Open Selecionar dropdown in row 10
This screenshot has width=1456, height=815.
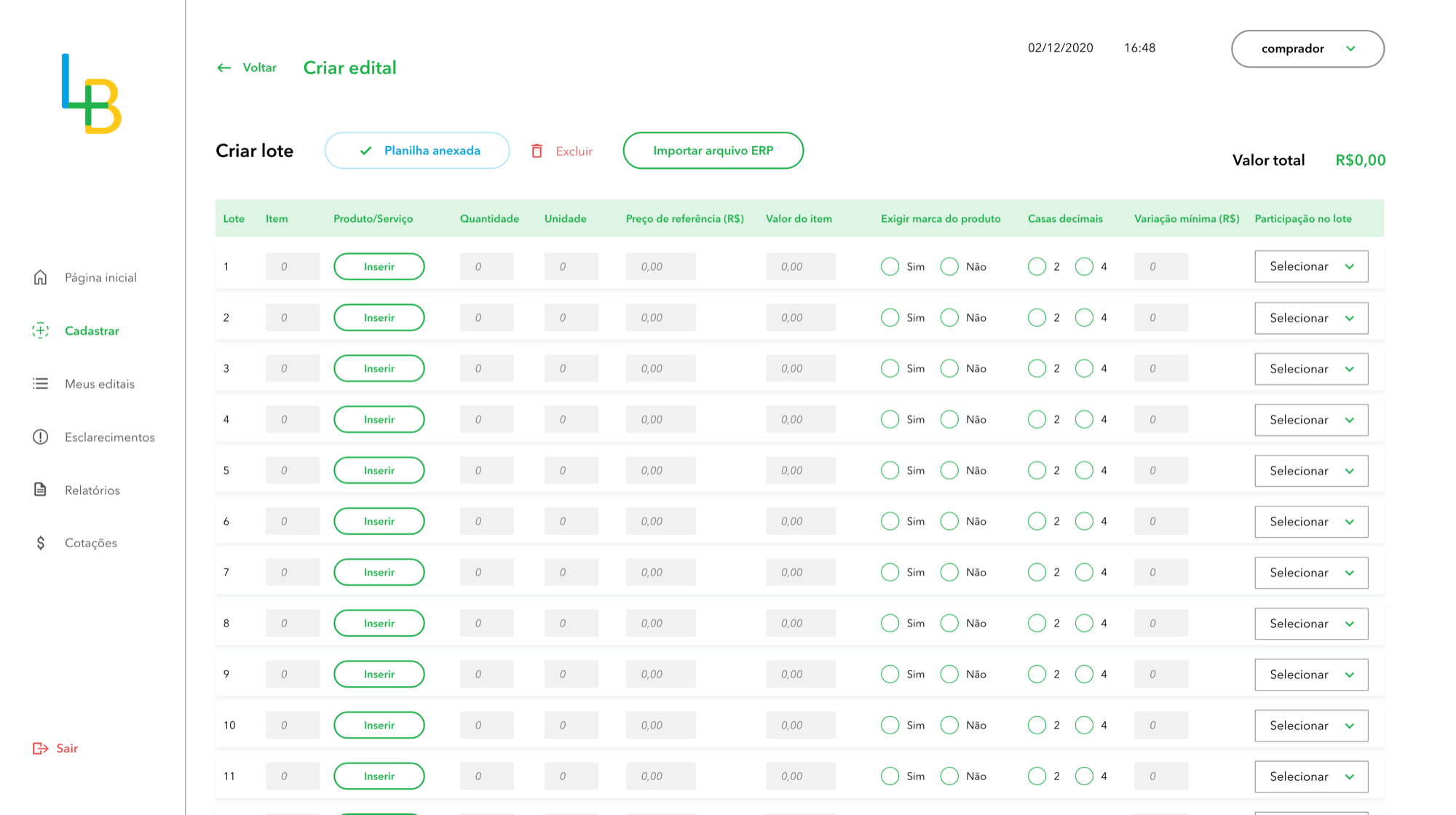point(1311,725)
